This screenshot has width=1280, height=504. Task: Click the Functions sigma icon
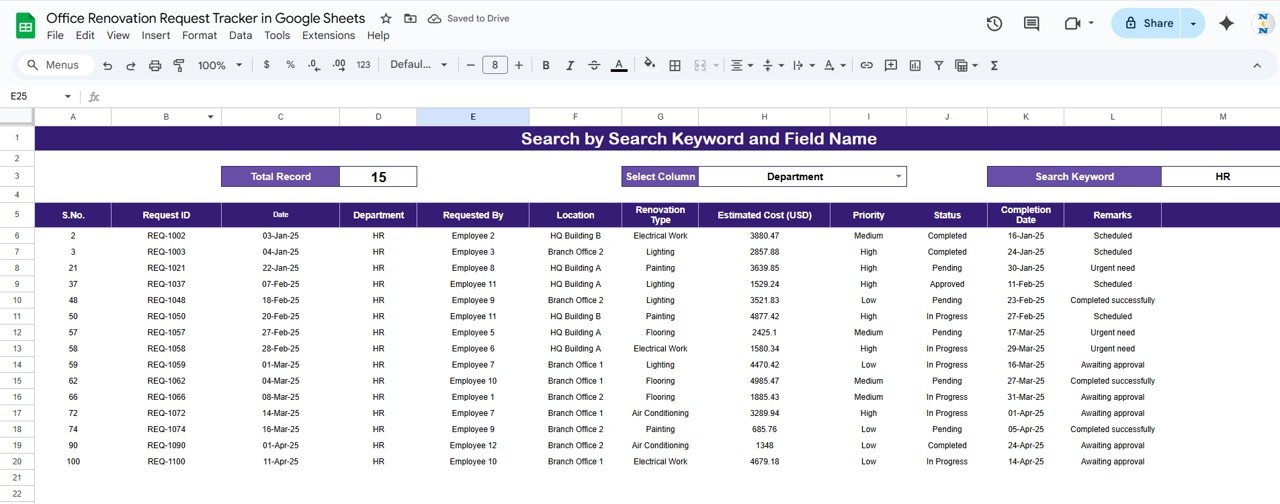tap(994, 65)
